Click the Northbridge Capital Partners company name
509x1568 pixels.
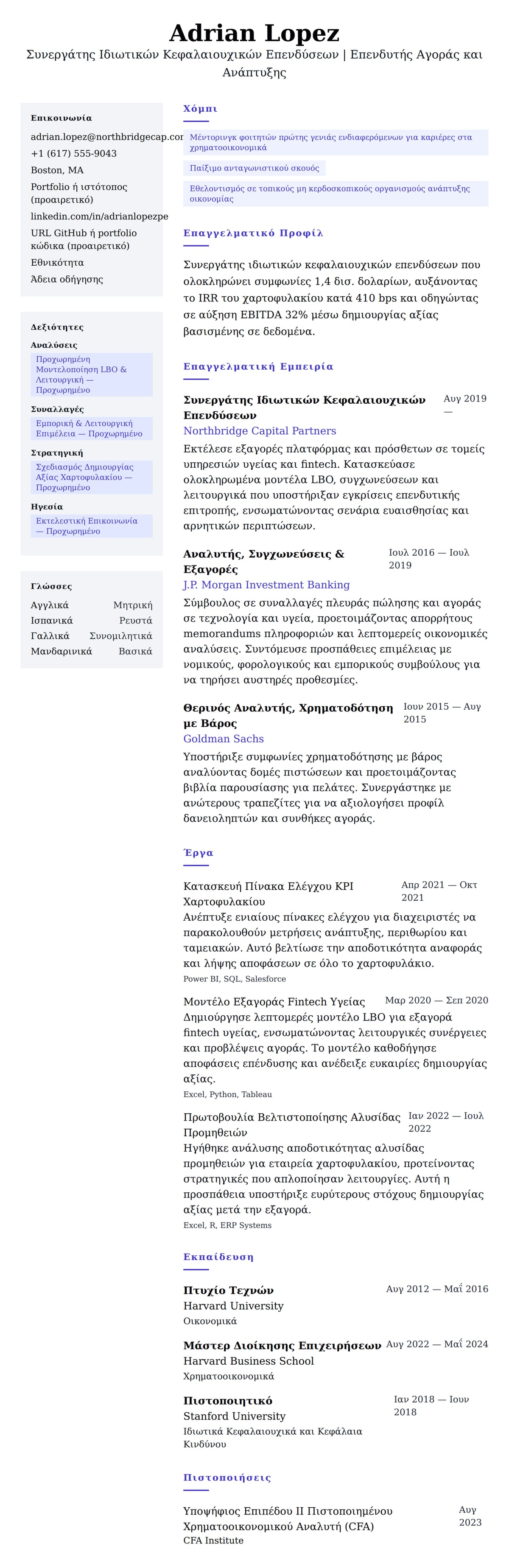(x=259, y=430)
